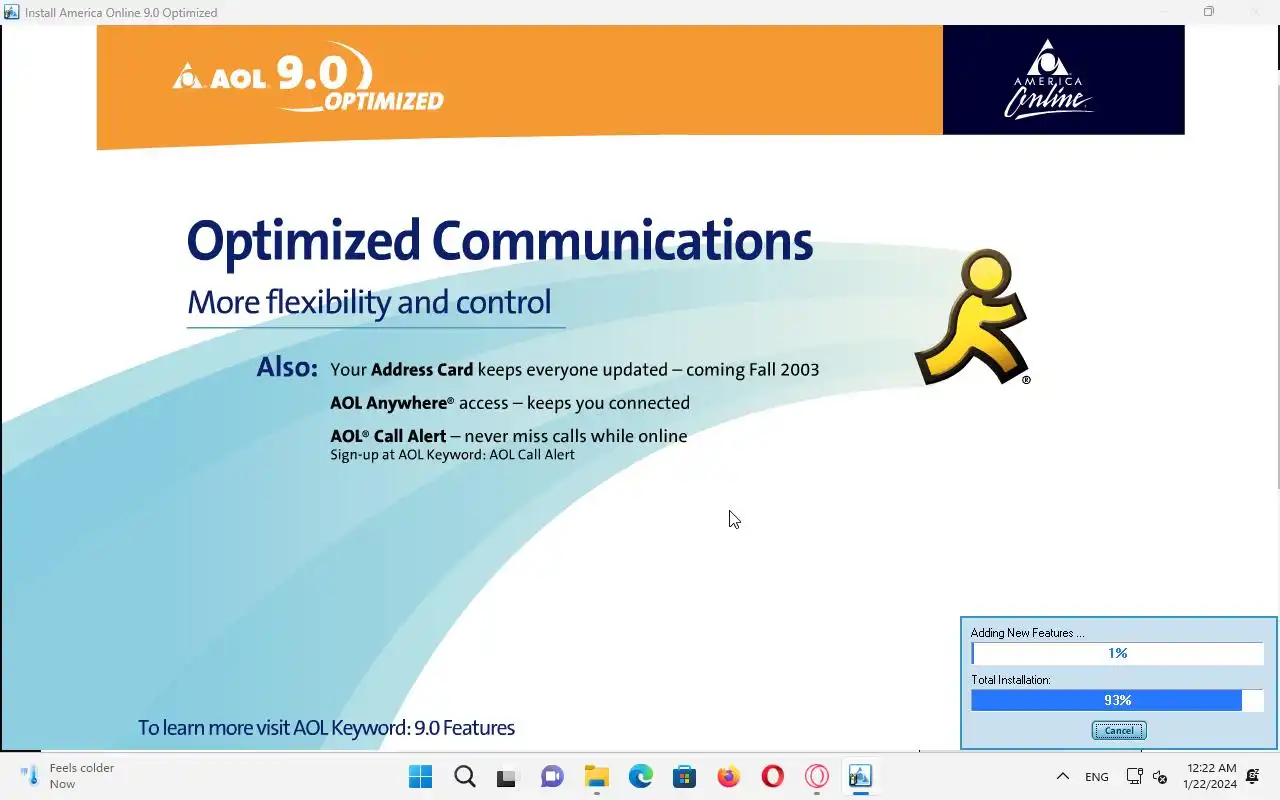The height and width of the screenshot is (800, 1280).
Task: Launch Microsoft Edge from the taskbar
Action: 641,776
